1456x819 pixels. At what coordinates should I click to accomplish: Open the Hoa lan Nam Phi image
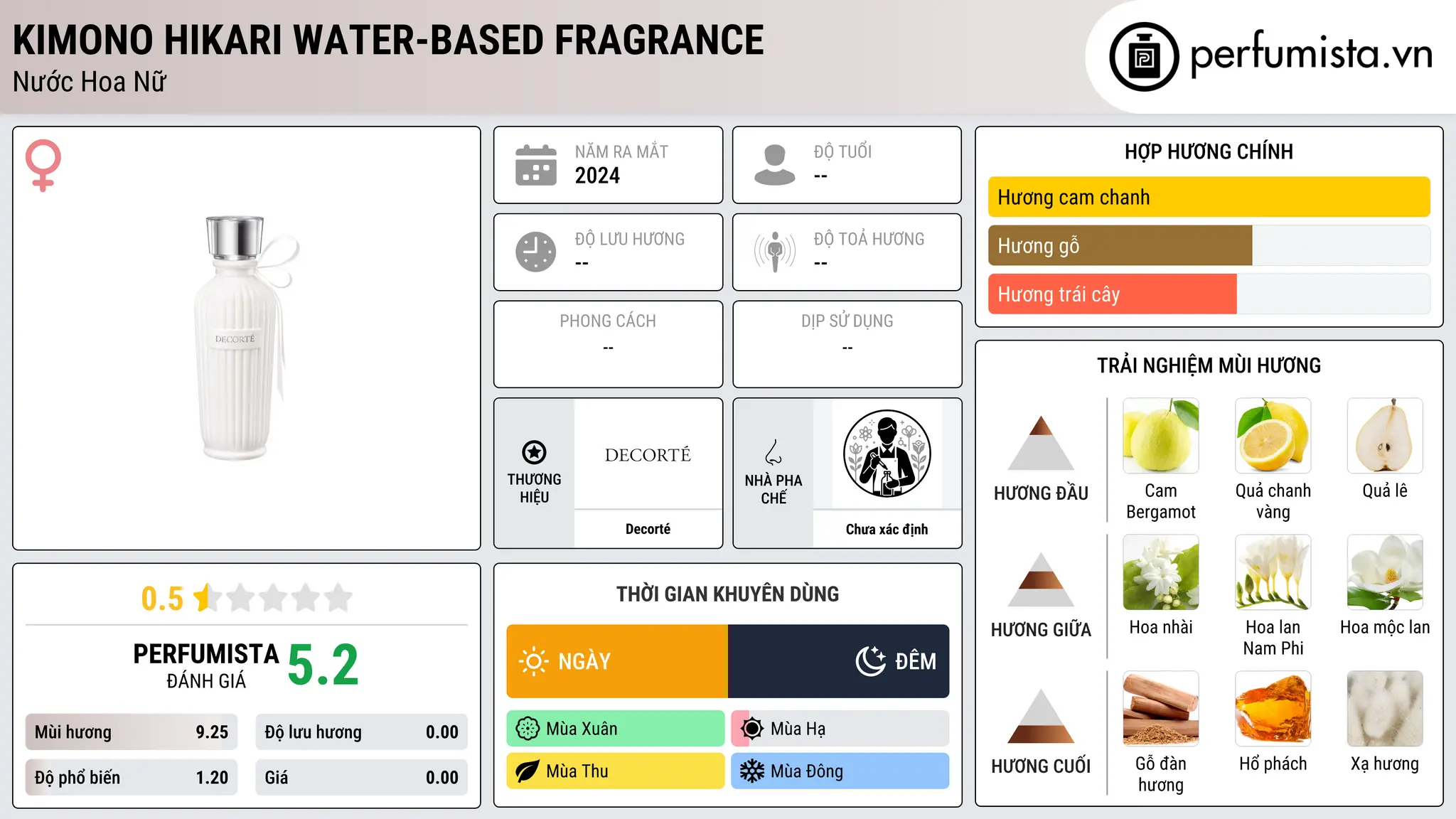[x=1273, y=572]
